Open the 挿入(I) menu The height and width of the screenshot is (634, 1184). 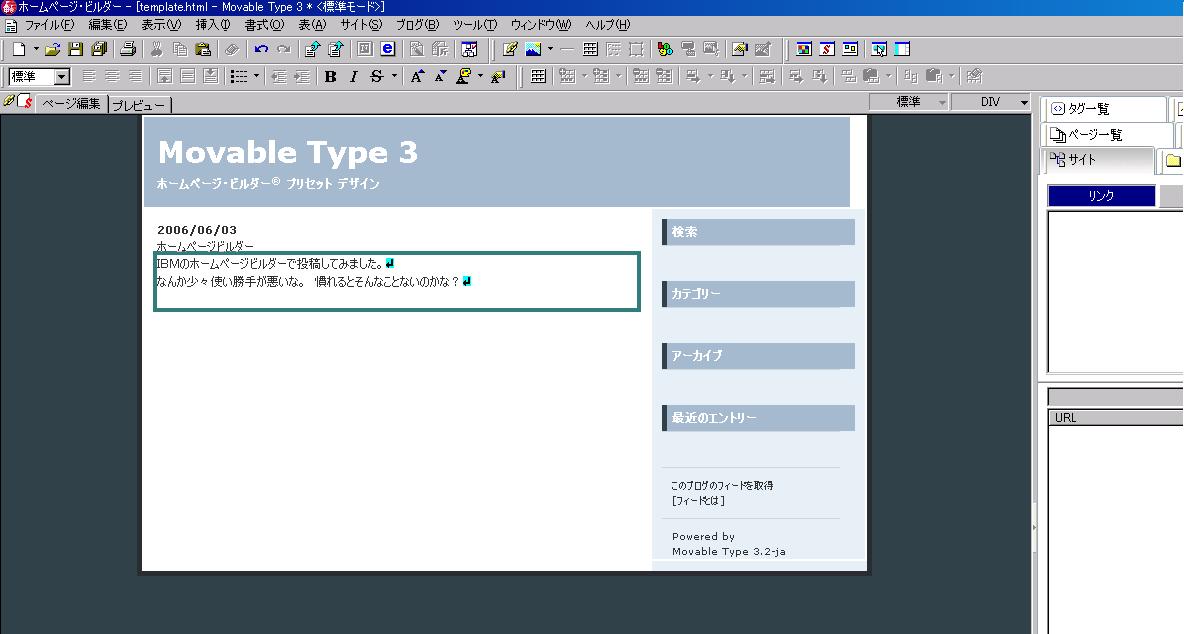click(x=212, y=25)
